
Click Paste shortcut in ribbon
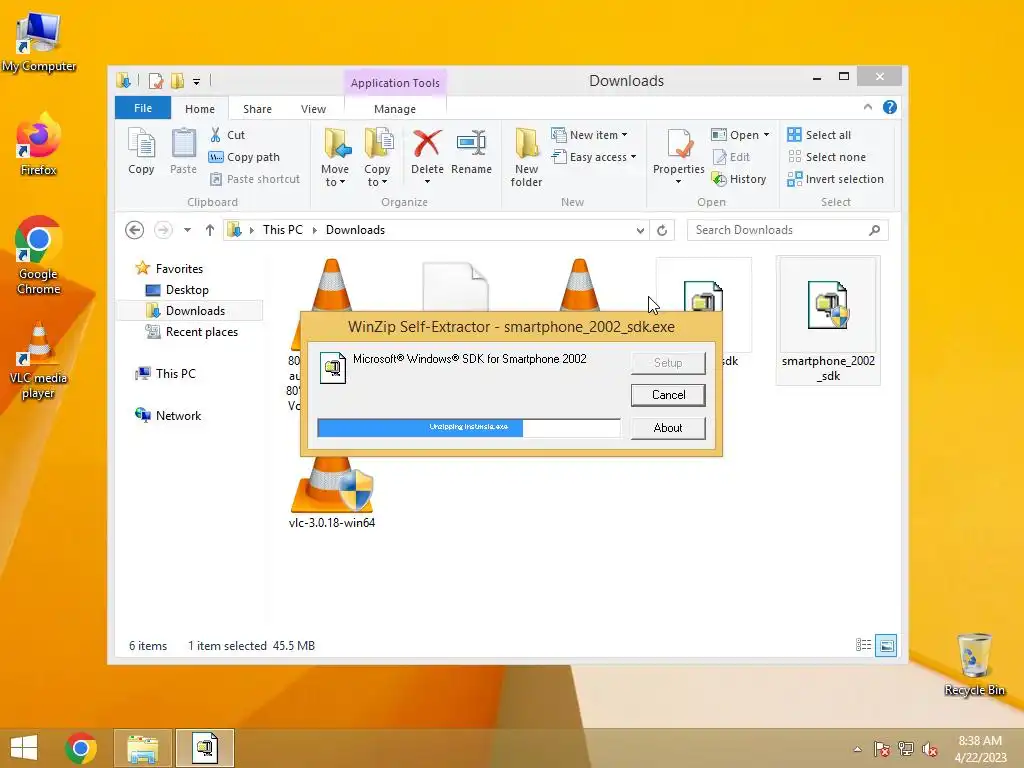click(255, 179)
